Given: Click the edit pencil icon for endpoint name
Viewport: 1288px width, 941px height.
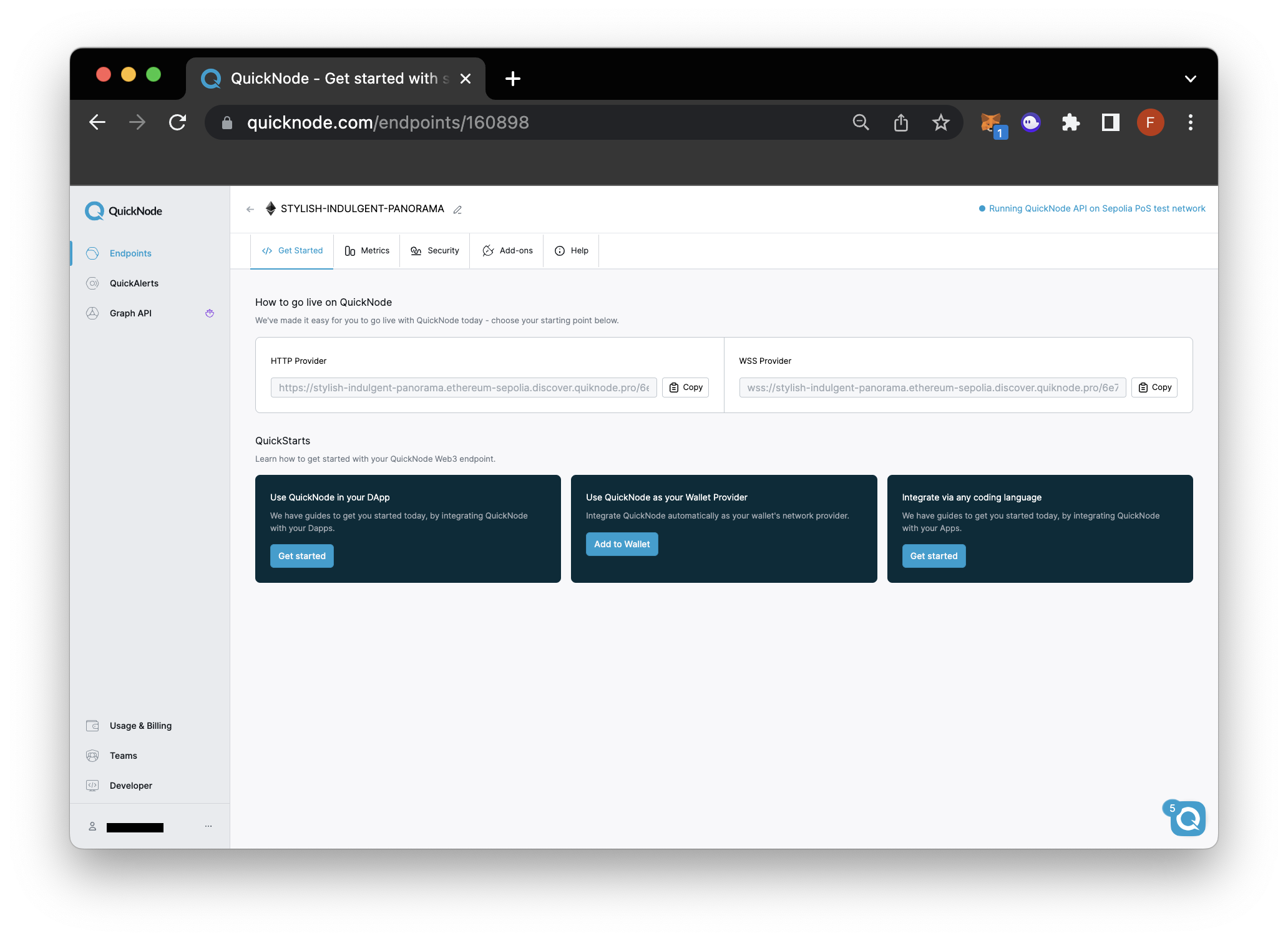Looking at the screenshot, I should (459, 208).
